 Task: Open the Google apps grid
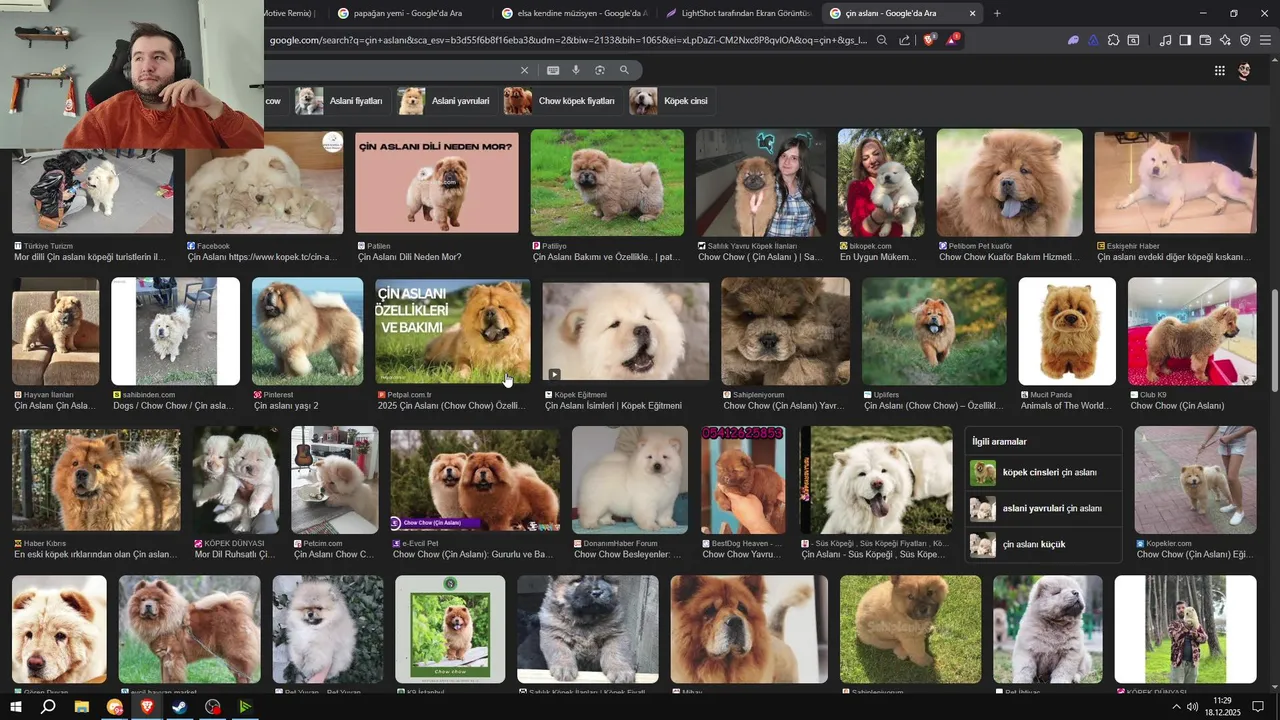[1219, 70]
